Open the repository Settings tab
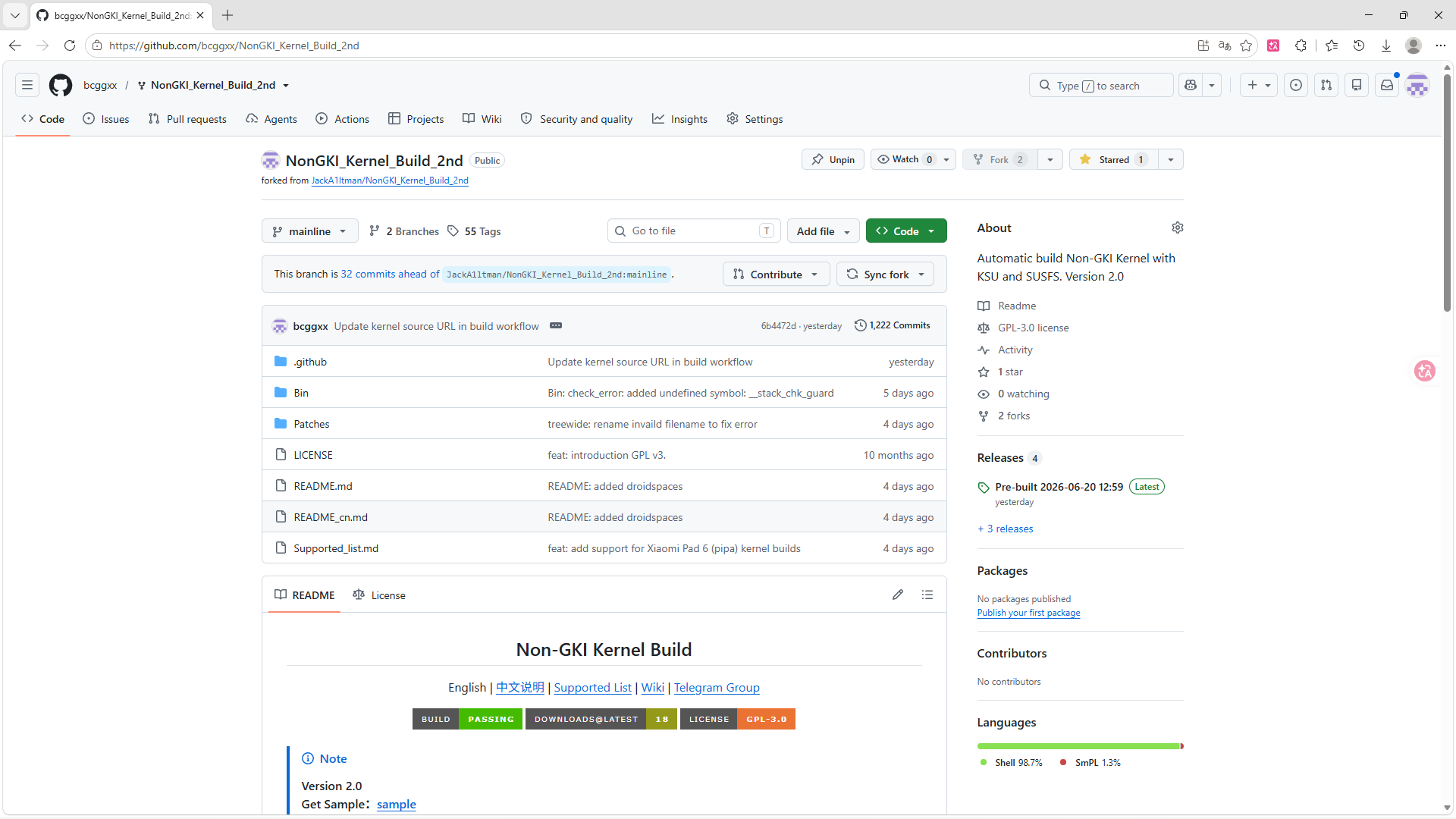 click(x=755, y=119)
